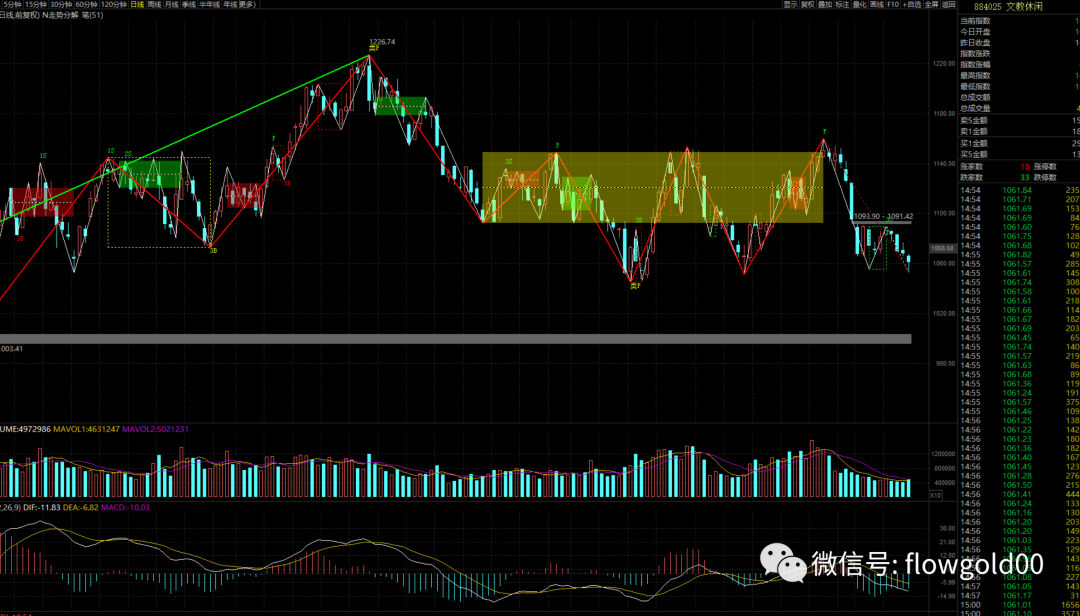Click the 指数涨跌 row in quote panel
The height and width of the screenshot is (616, 1080).
point(1019,54)
